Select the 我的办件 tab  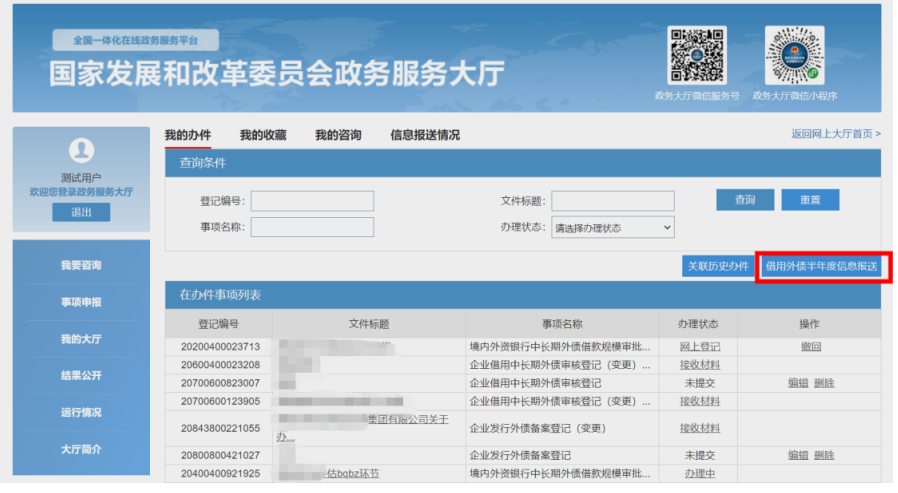tap(188, 135)
